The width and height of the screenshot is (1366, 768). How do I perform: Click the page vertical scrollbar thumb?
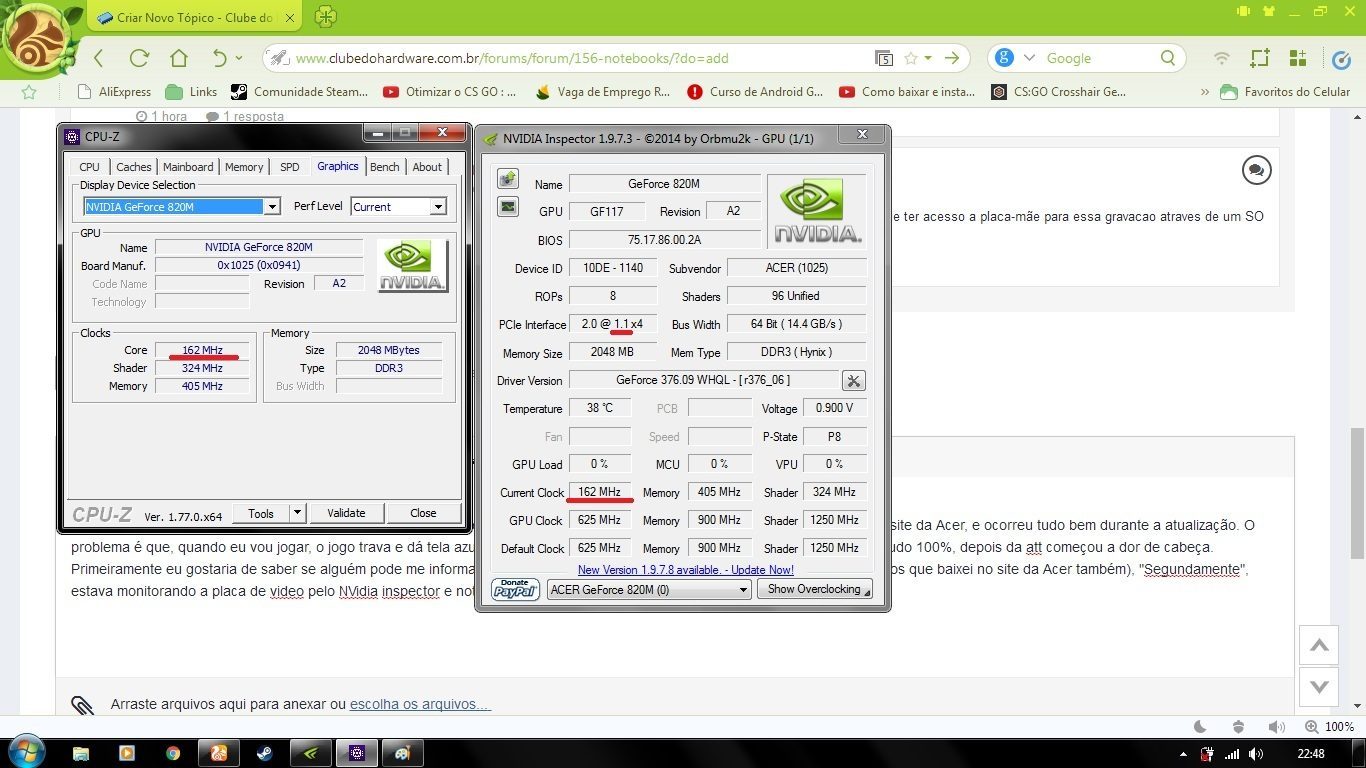[x=1357, y=493]
